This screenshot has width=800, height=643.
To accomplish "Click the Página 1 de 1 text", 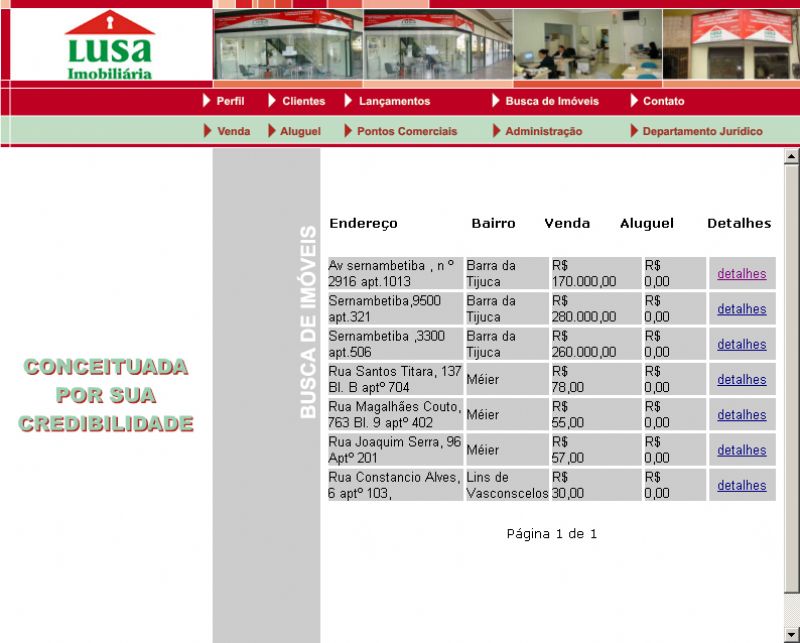I will pos(552,534).
